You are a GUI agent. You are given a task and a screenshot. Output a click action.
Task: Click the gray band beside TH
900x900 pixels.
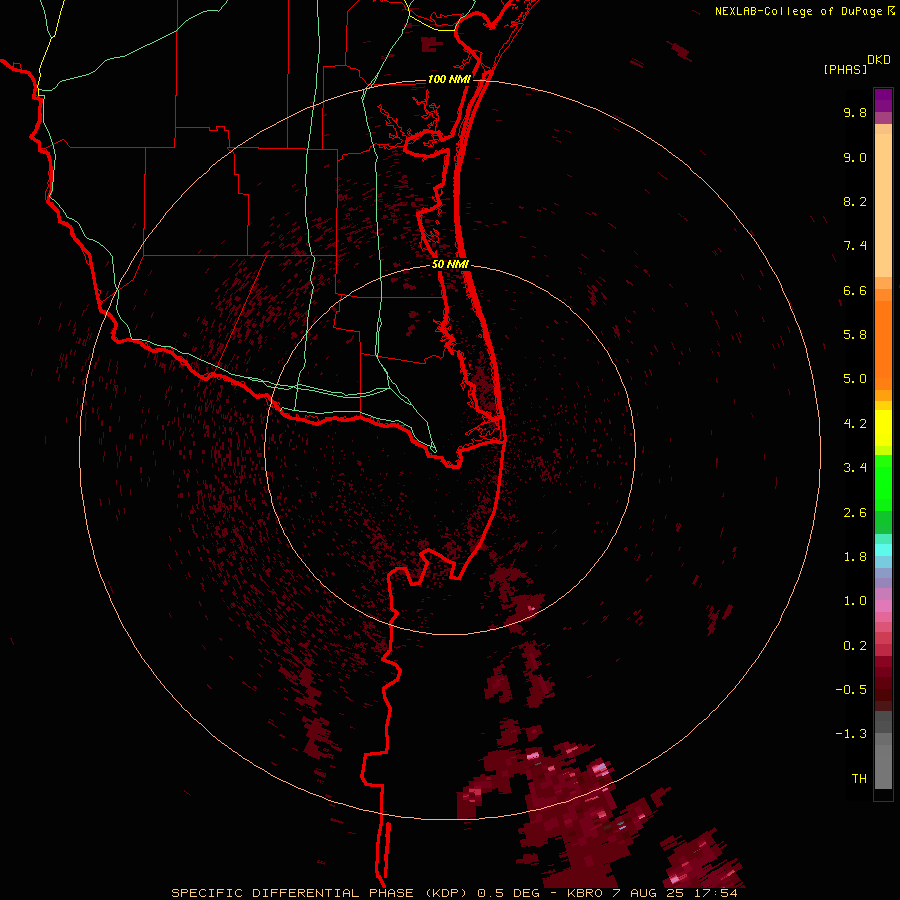tap(883, 767)
